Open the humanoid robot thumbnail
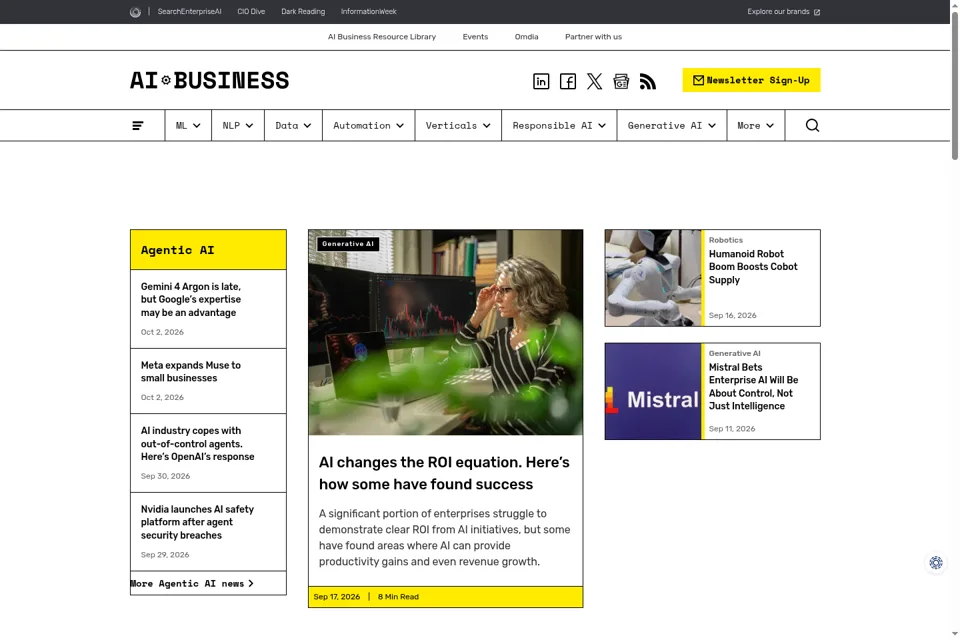Screen dimensions: 960x640 (653, 278)
